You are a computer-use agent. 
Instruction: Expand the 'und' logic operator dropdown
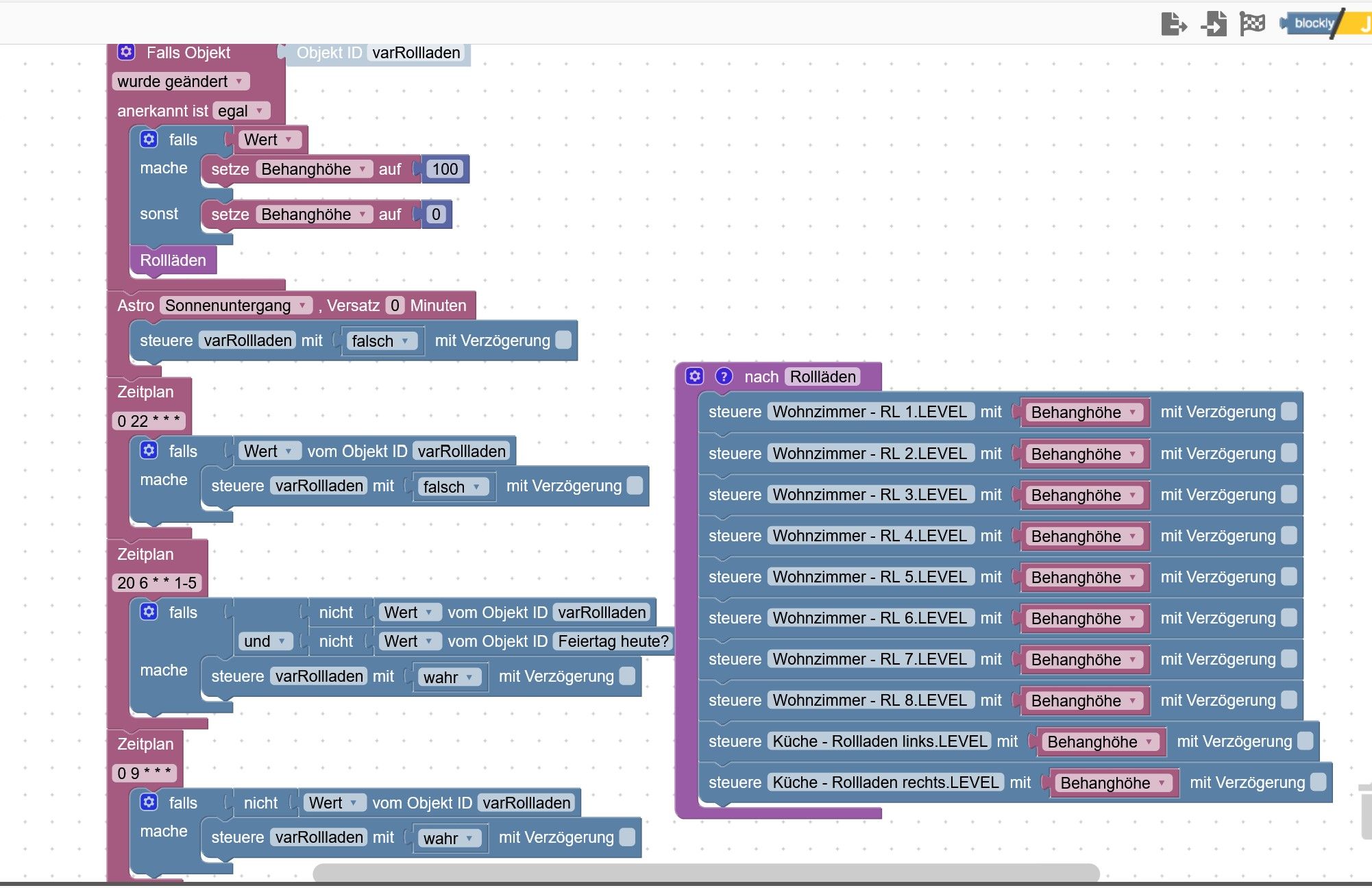[x=266, y=641]
